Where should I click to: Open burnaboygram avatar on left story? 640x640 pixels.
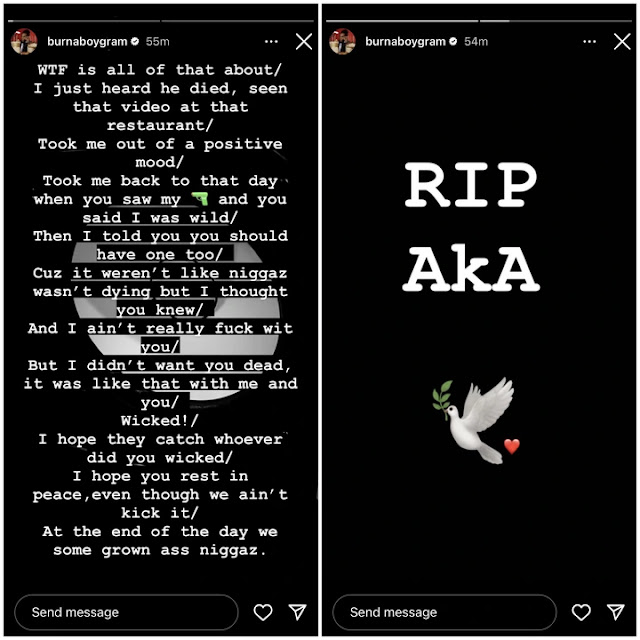[24, 41]
